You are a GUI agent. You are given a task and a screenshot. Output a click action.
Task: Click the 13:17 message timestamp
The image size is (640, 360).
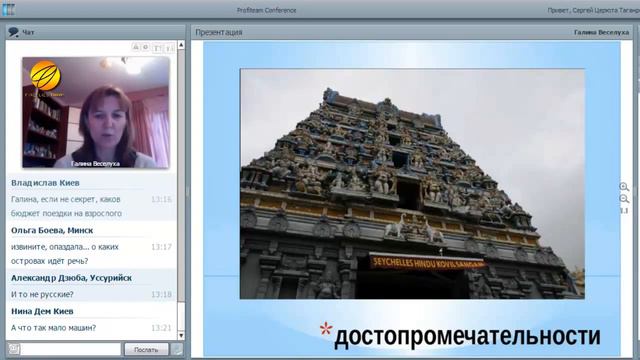[161, 247]
